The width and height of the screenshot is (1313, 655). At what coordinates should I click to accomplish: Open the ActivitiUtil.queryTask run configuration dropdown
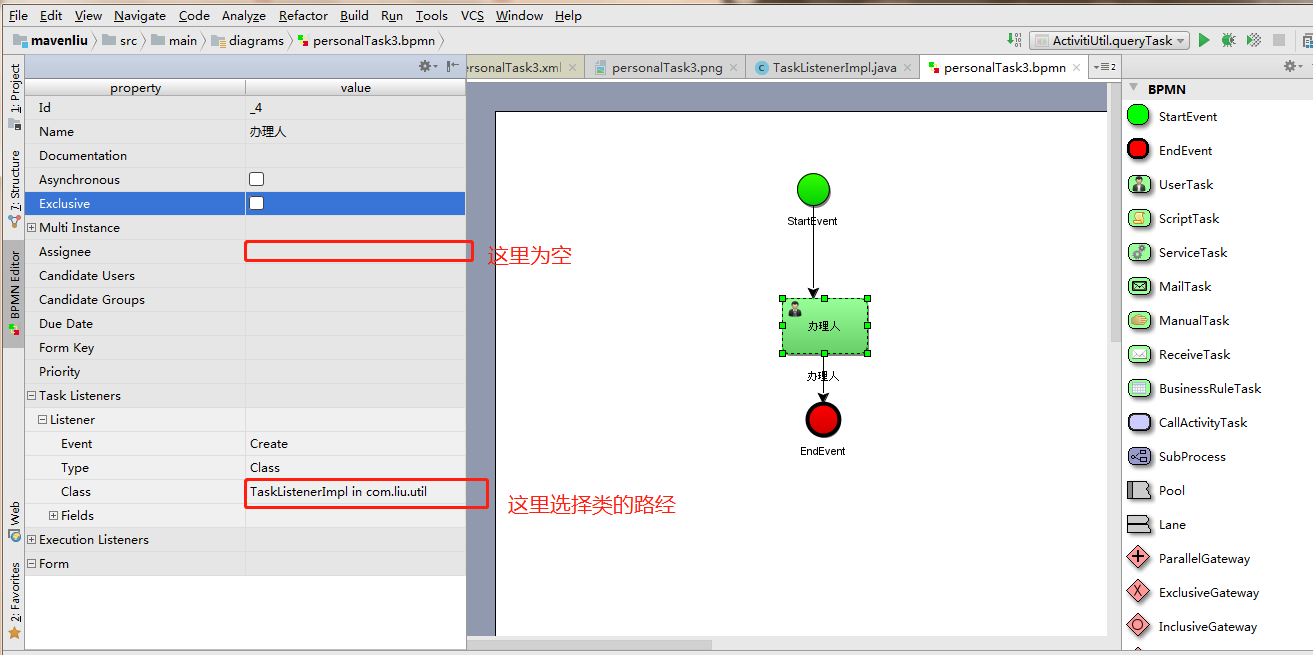point(1109,41)
